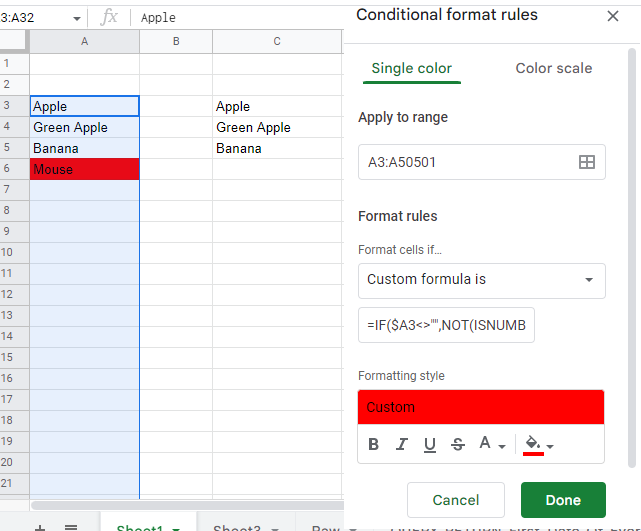Viewport: 641px width, 531px height.
Task: Toggle underline formatting style
Action: (x=430, y=444)
